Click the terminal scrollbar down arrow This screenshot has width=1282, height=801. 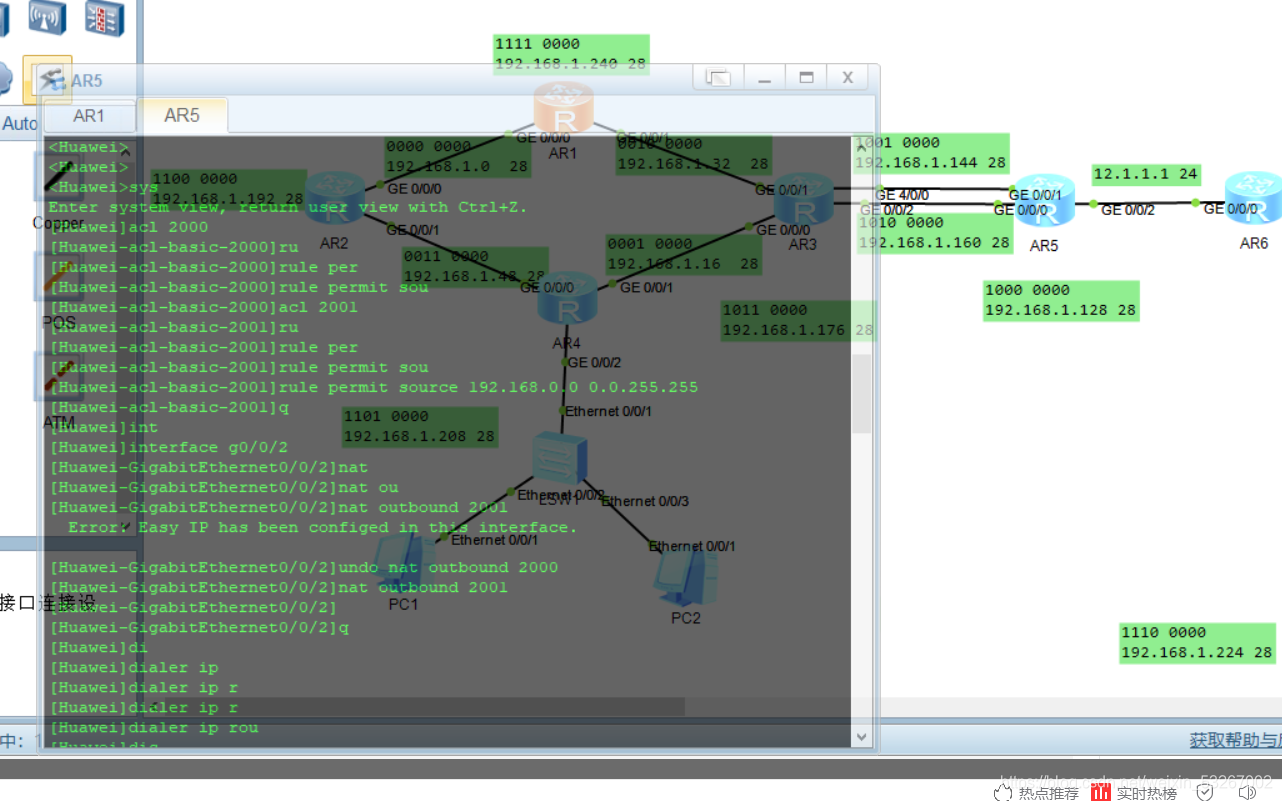[x=862, y=737]
